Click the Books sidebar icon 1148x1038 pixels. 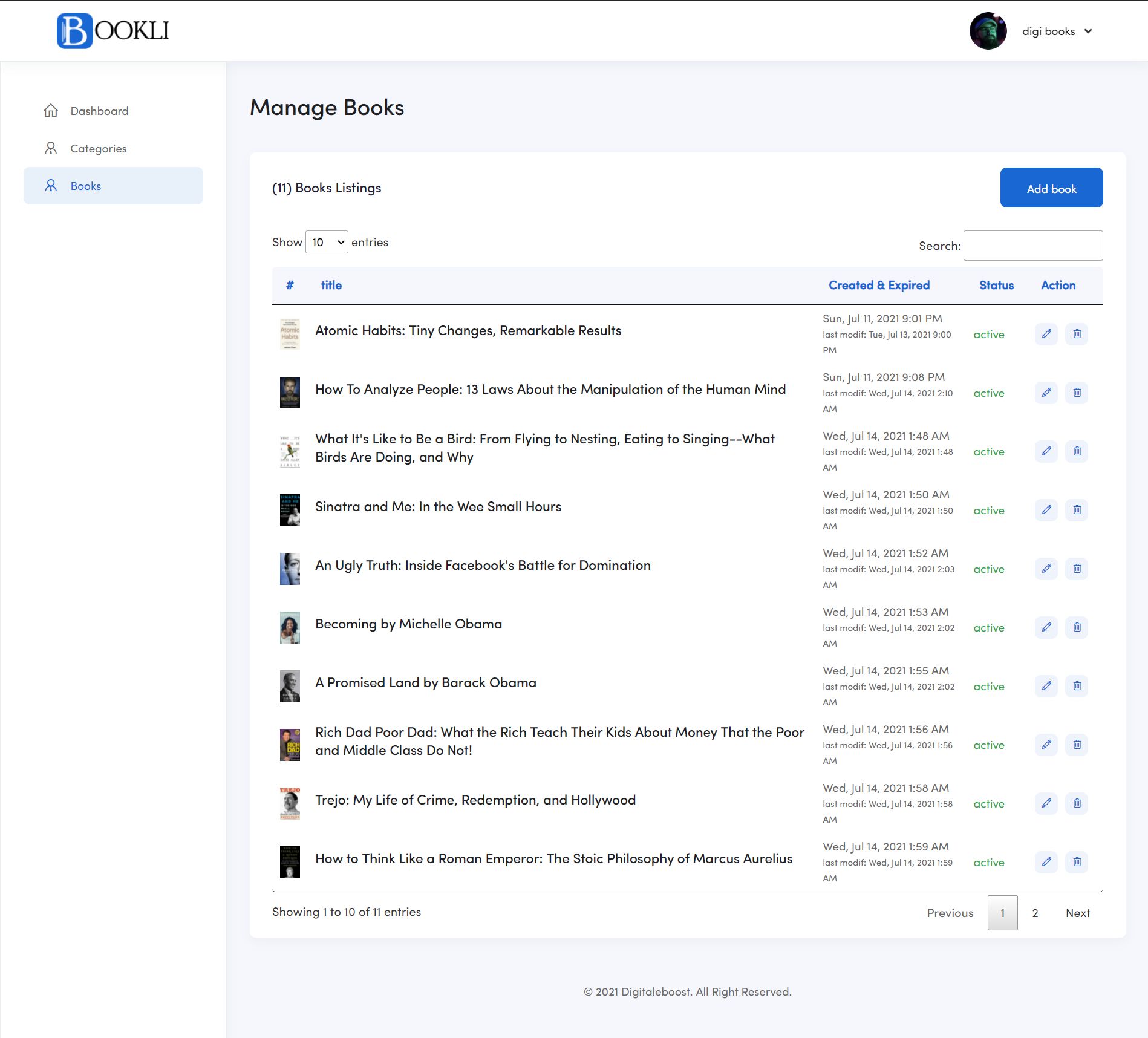click(x=51, y=186)
